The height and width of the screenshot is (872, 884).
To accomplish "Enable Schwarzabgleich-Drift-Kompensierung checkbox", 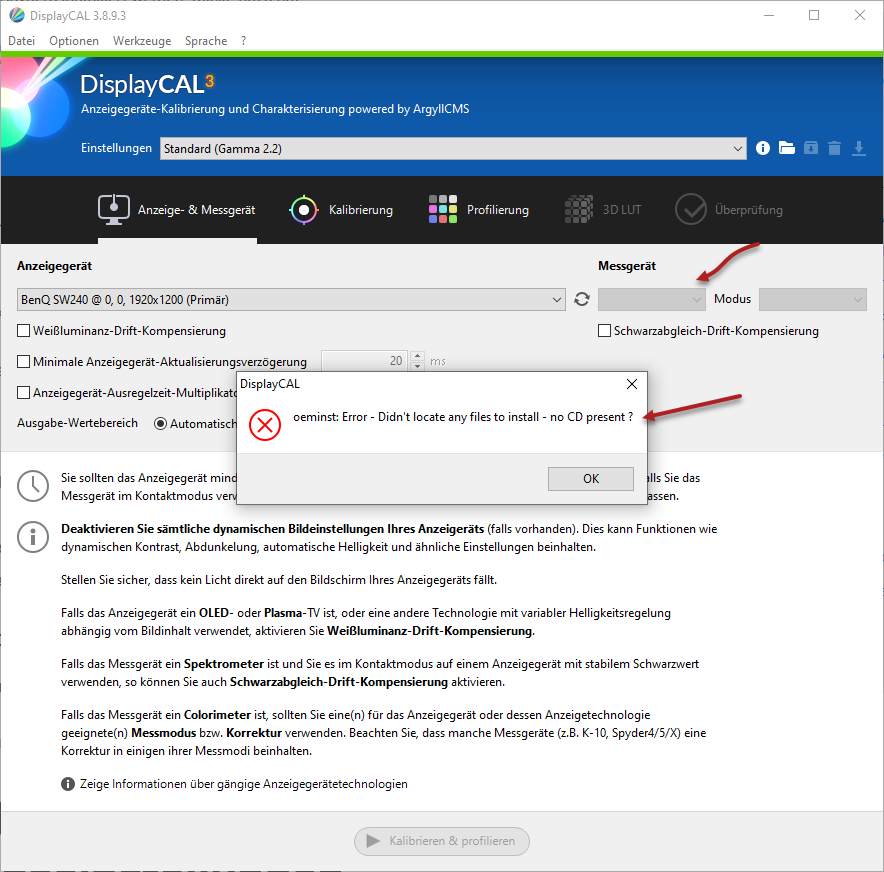I will (604, 331).
